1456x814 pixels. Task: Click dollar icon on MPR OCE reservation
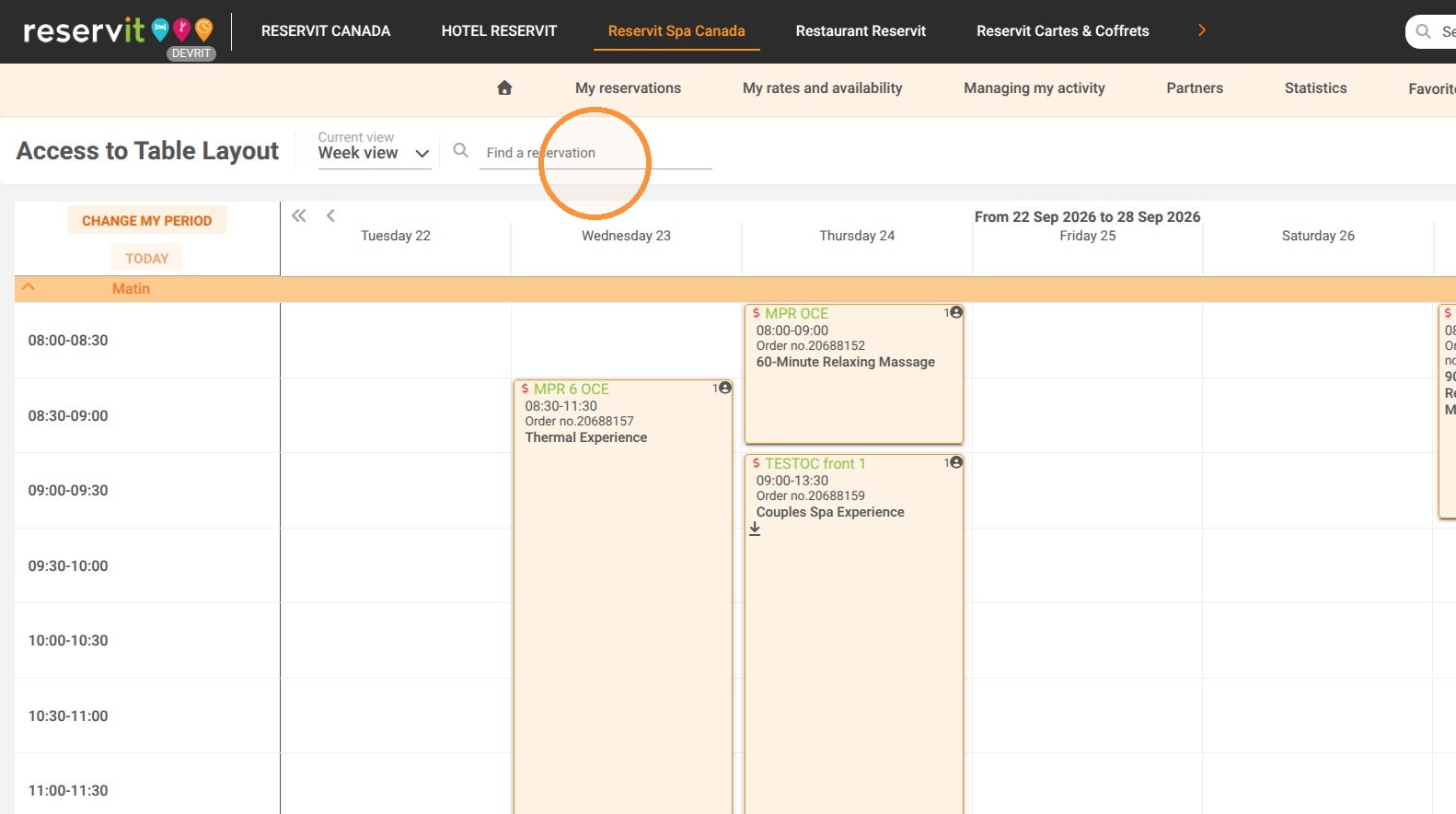[x=757, y=313]
